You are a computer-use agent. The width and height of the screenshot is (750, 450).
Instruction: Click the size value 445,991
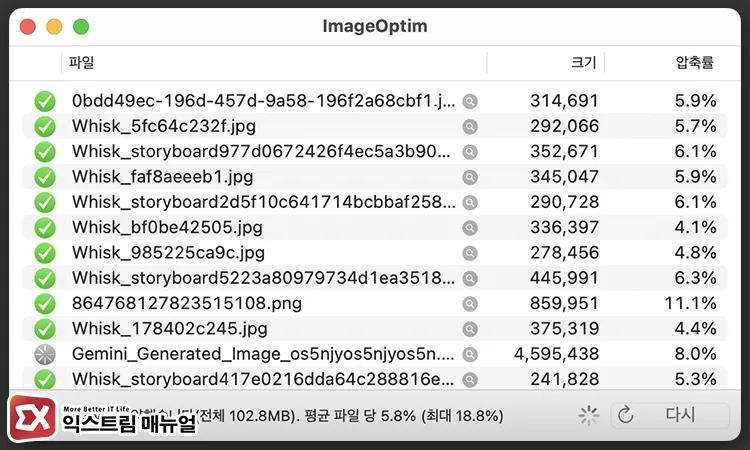click(x=564, y=278)
